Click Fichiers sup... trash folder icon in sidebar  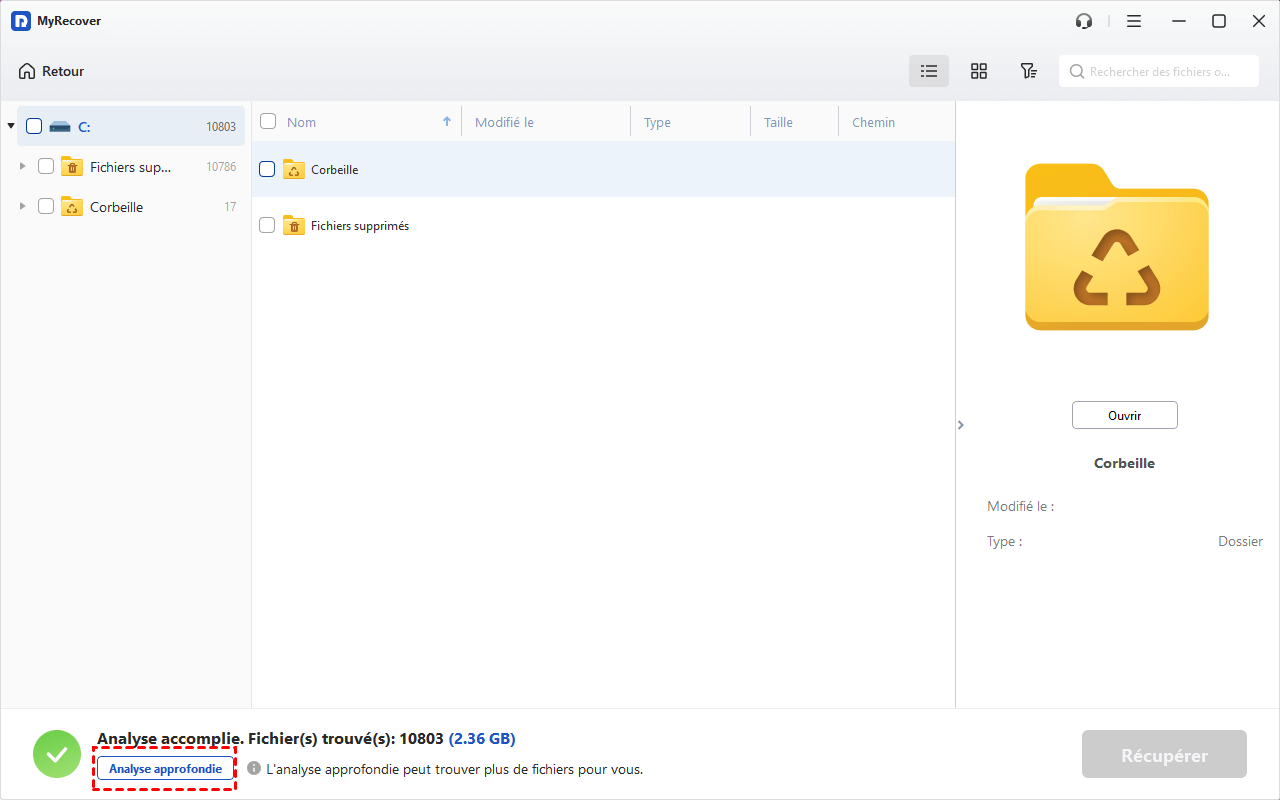72,167
